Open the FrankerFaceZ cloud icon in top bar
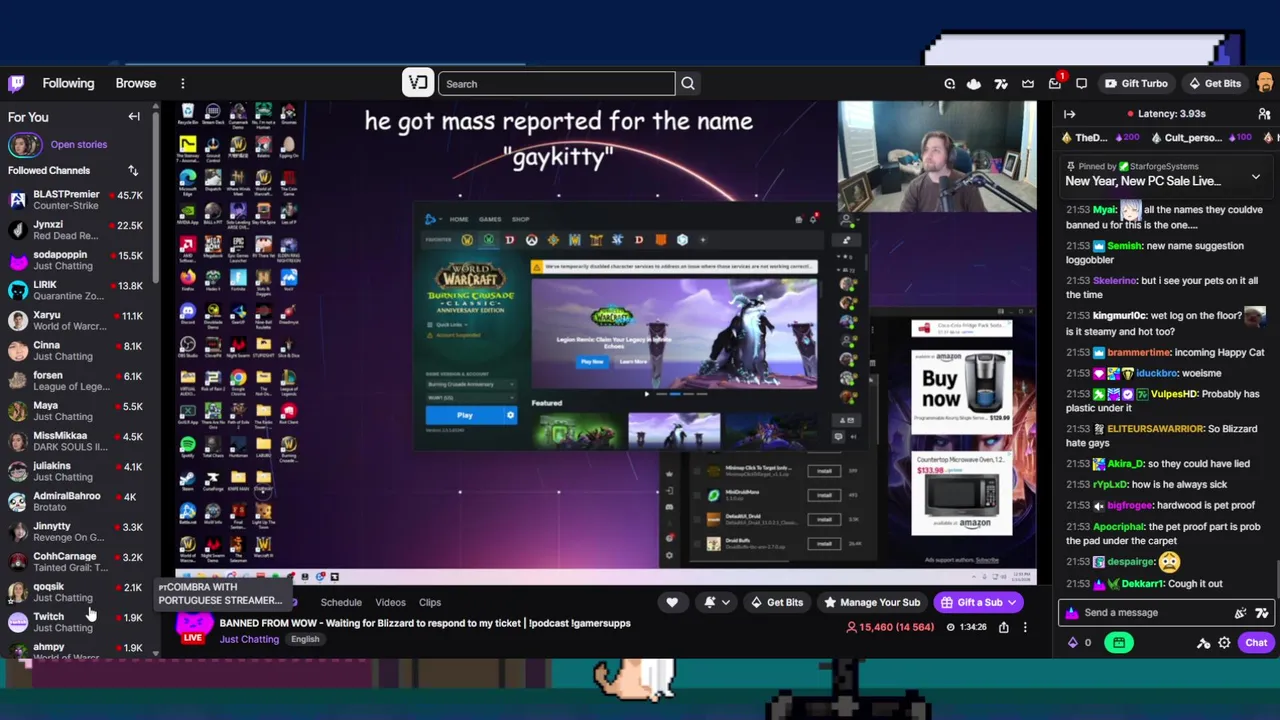 974,84
